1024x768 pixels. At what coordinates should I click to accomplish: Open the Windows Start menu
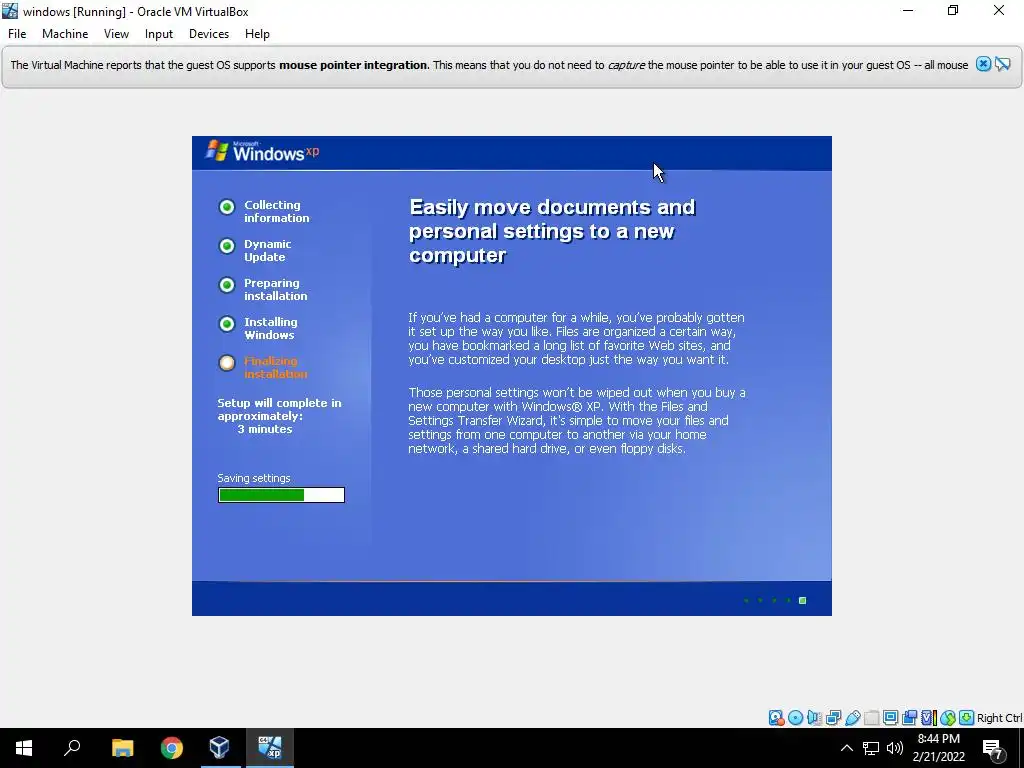coord(24,748)
